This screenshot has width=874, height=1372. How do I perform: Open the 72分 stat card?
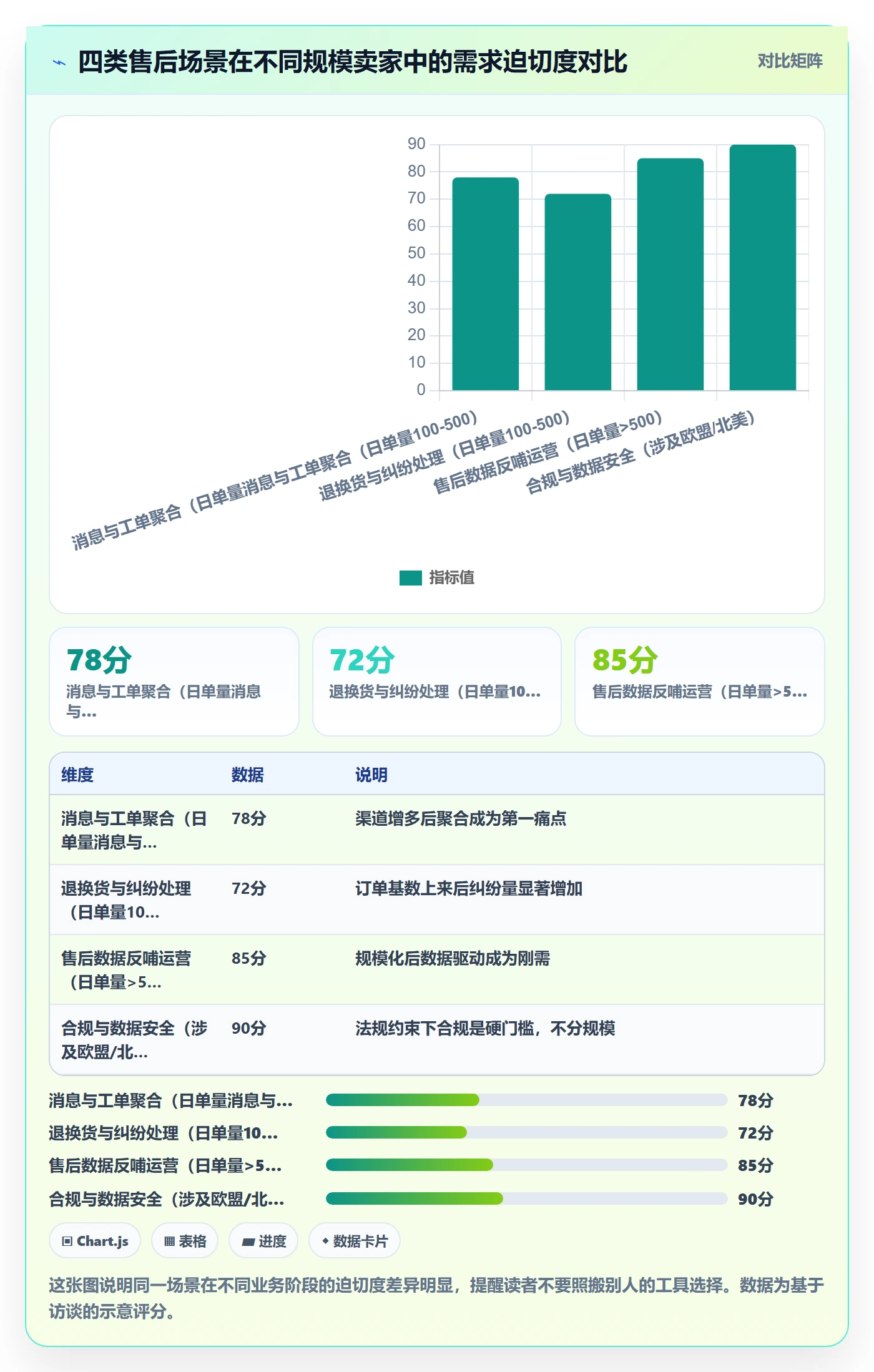click(437, 682)
